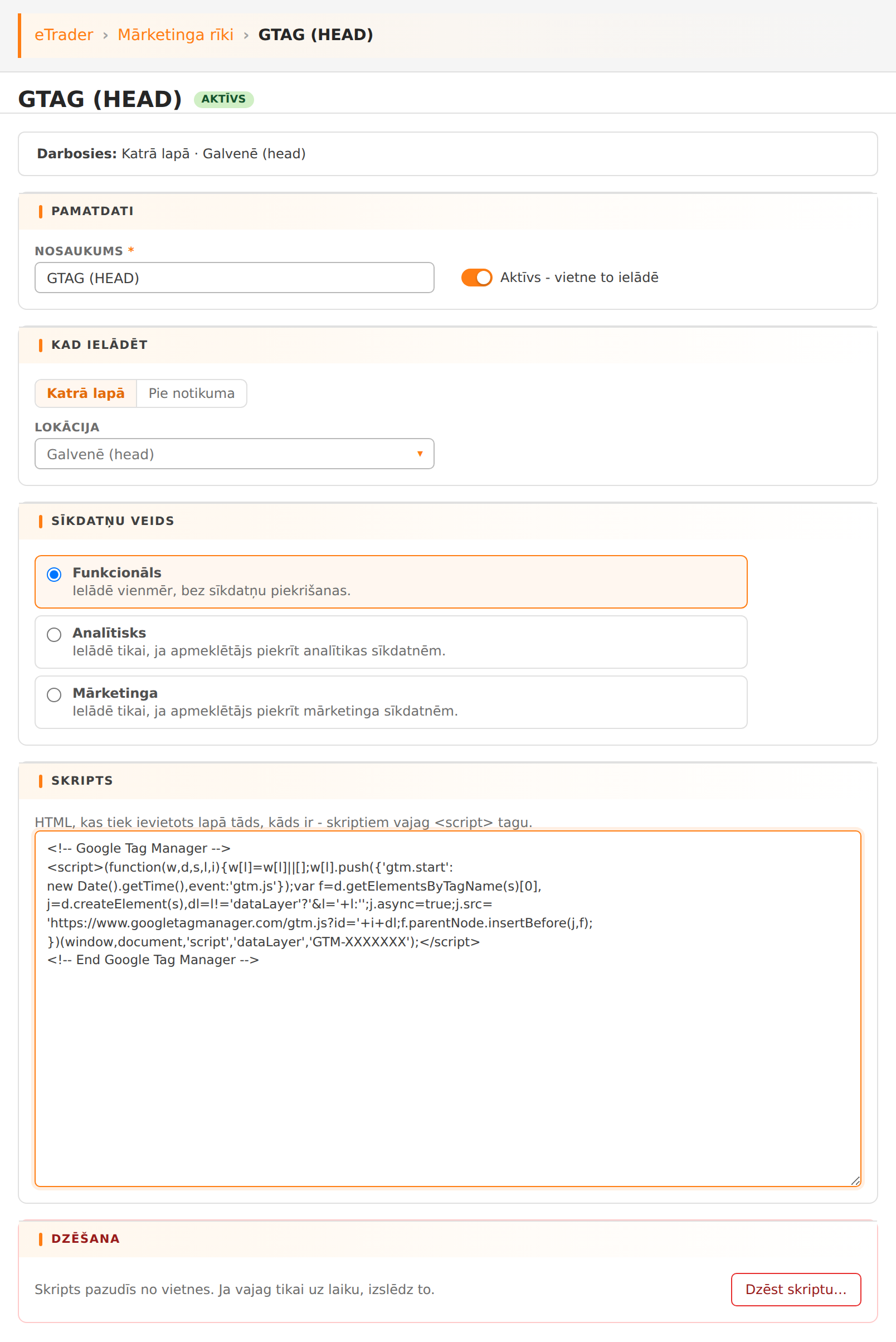Open Mārketinga rīki breadcrumb link
Image resolution: width=896 pixels, height=1342 pixels.
tap(176, 35)
